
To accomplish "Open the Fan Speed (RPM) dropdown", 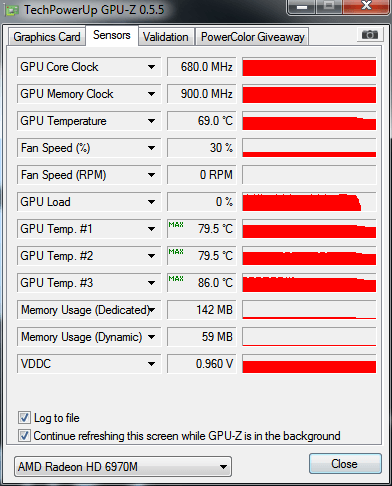I will (151, 175).
